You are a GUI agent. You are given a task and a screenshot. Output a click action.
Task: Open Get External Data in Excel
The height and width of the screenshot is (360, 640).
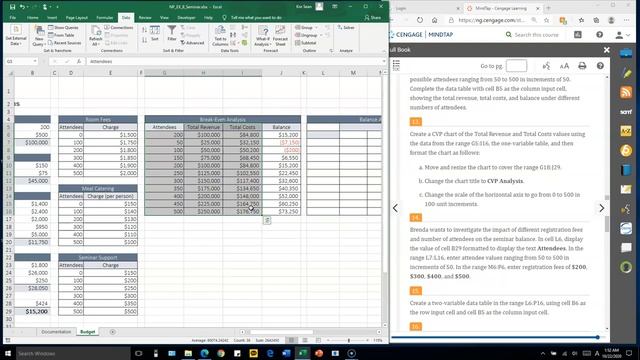(x=16, y=35)
